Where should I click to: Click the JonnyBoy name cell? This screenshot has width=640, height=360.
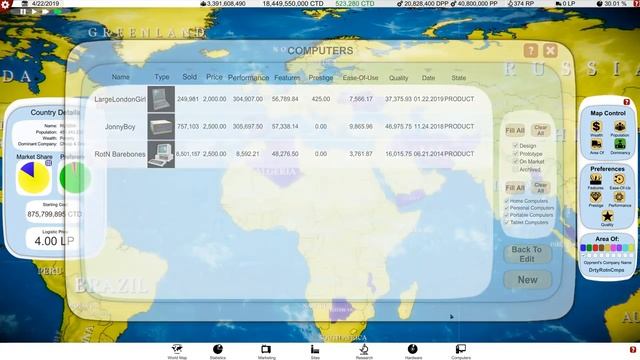pos(120,127)
